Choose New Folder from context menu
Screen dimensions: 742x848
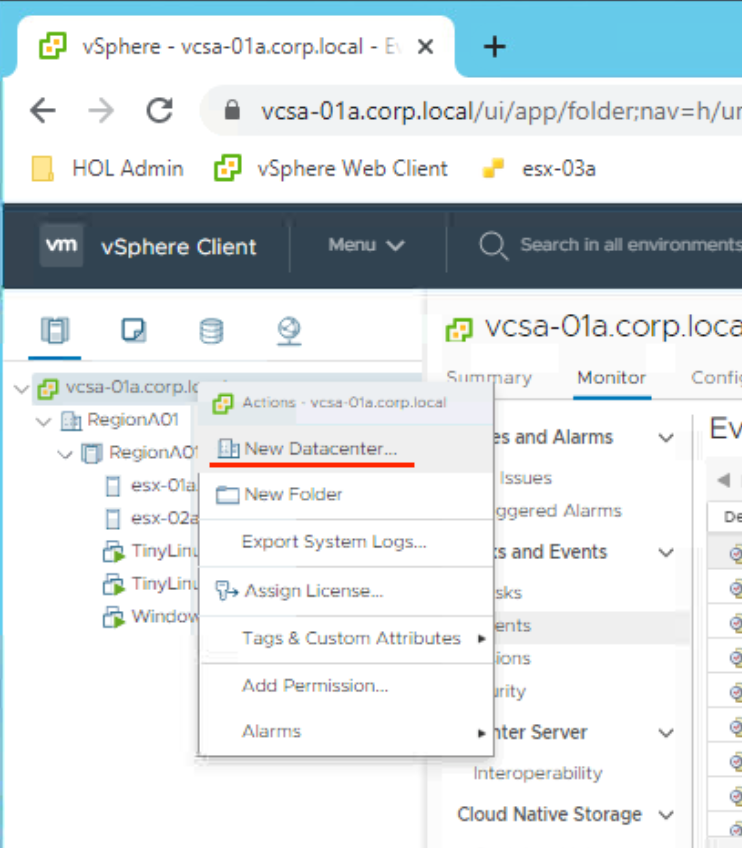tap(346, 495)
